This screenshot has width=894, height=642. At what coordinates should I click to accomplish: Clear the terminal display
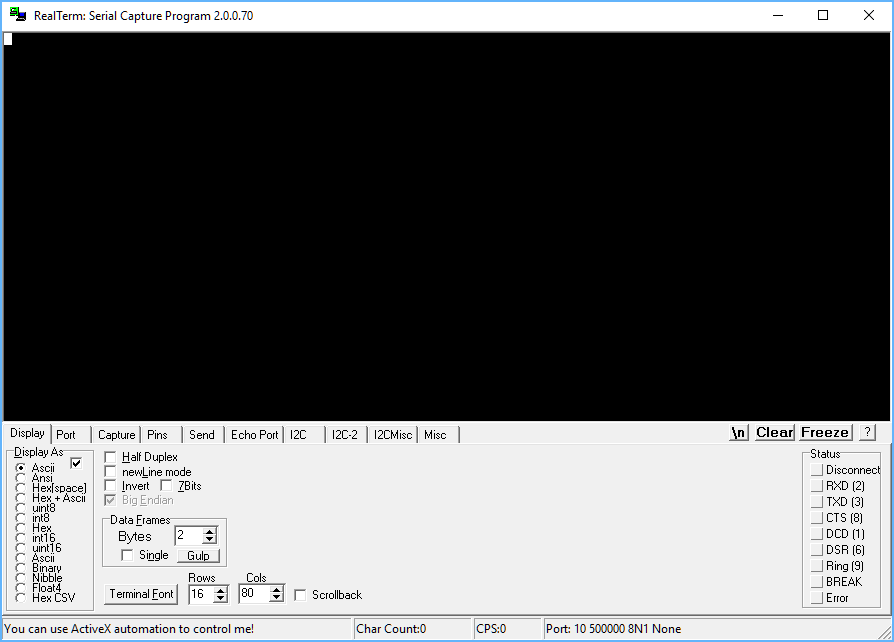[773, 432]
